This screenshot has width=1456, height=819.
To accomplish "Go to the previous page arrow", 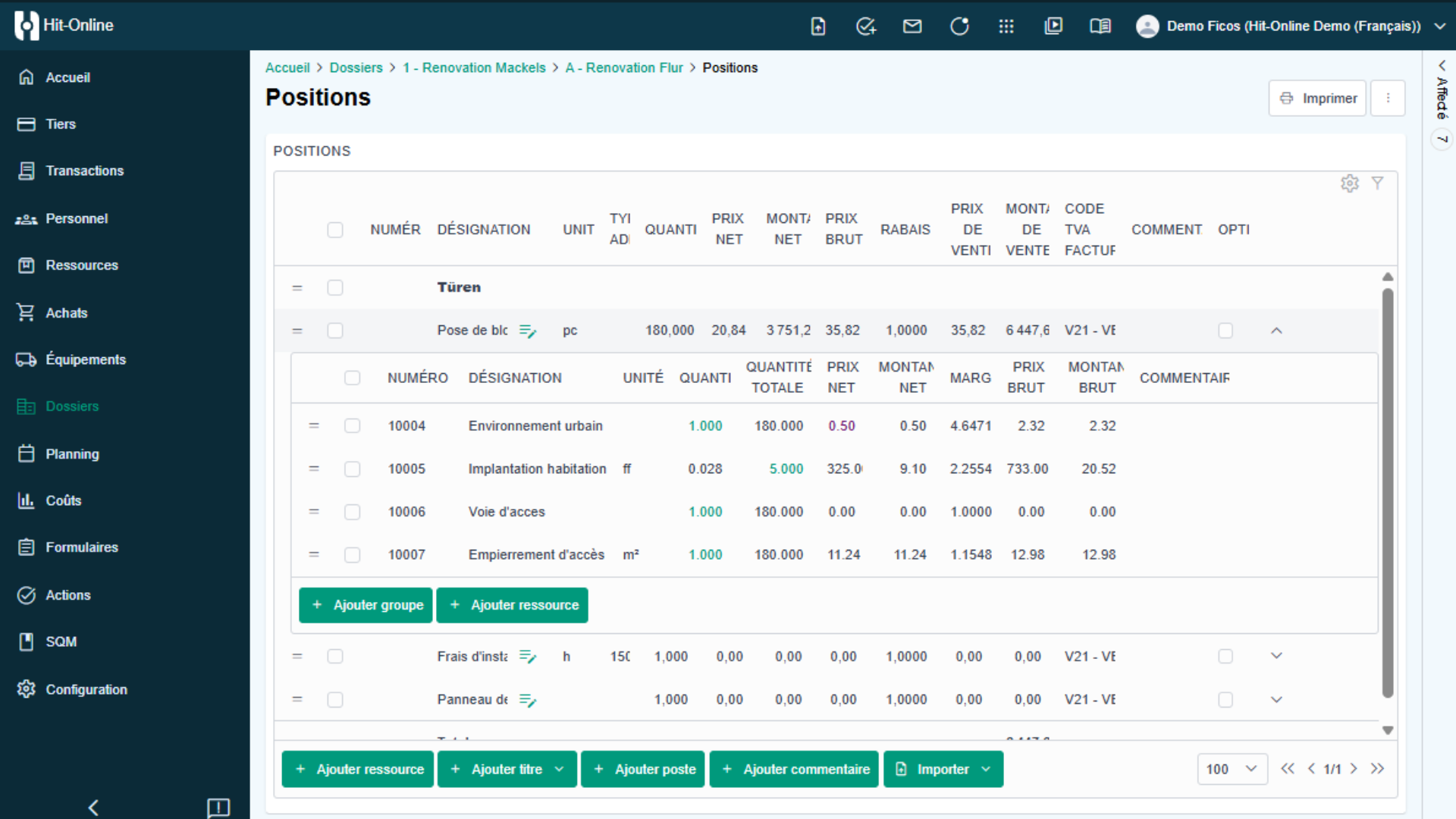I will (1311, 769).
